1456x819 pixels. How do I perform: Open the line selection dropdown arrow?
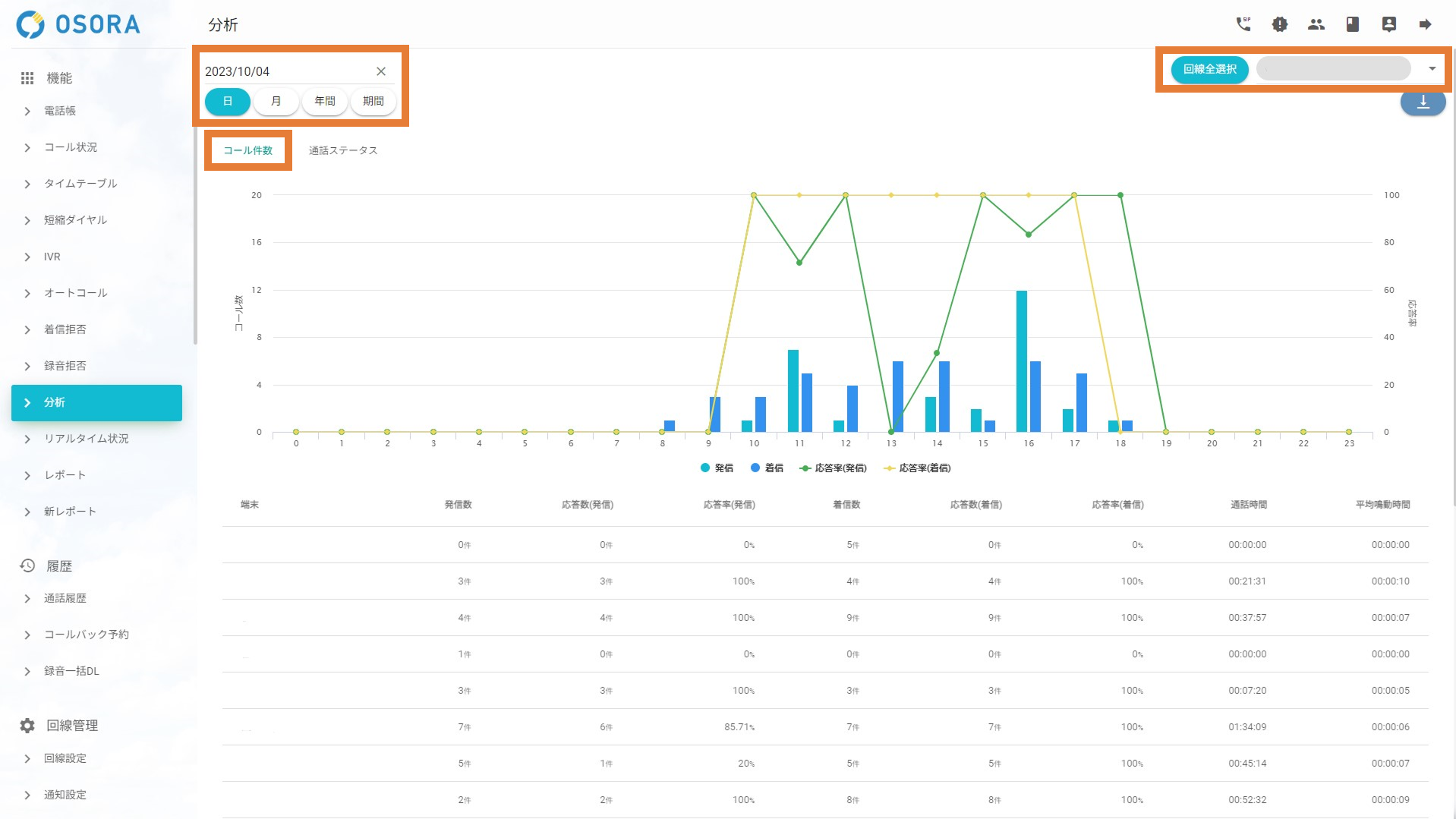click(1432, 69)
